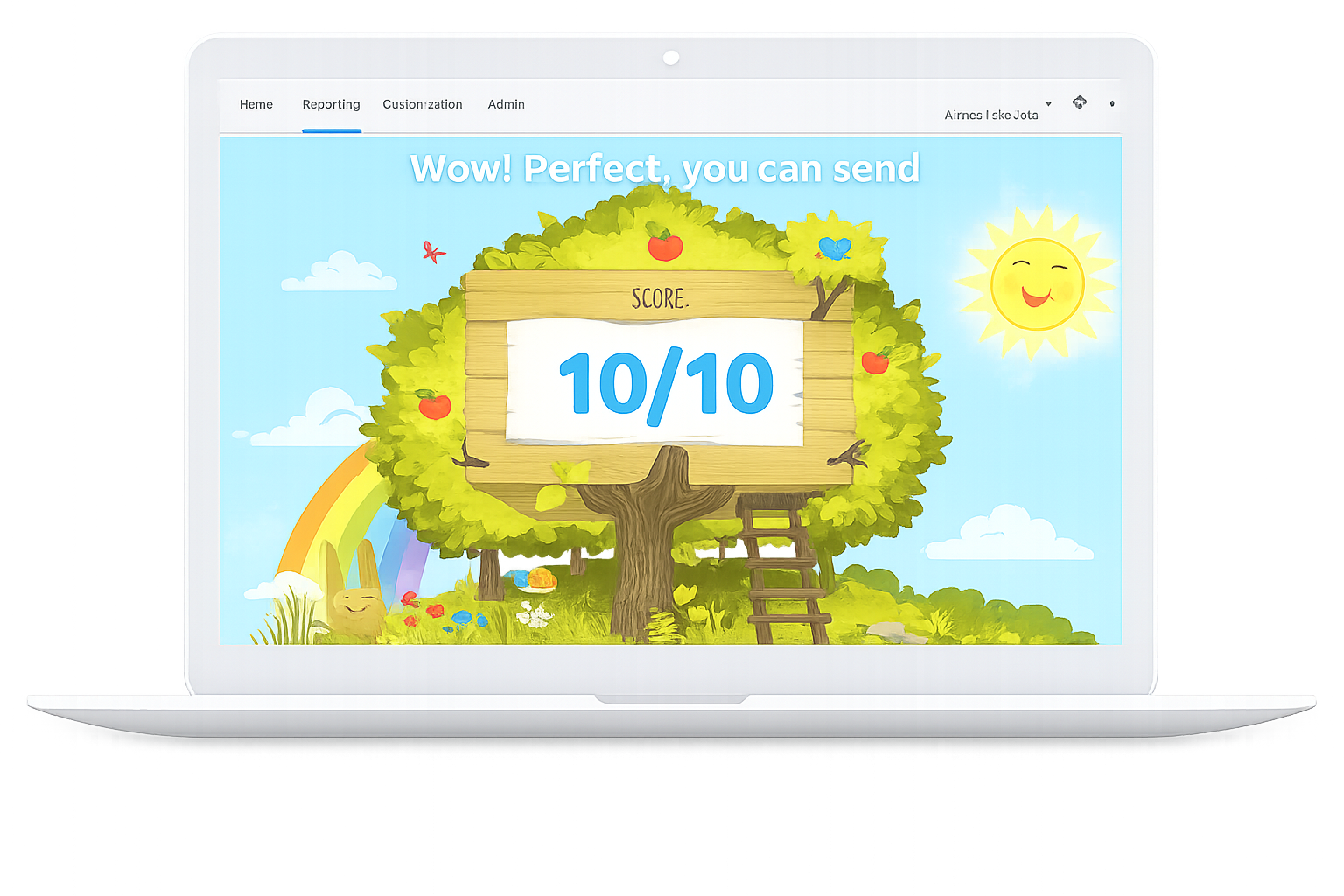Click the 10/10 score display
The image size is (1344, 896).
click(666, 383)
